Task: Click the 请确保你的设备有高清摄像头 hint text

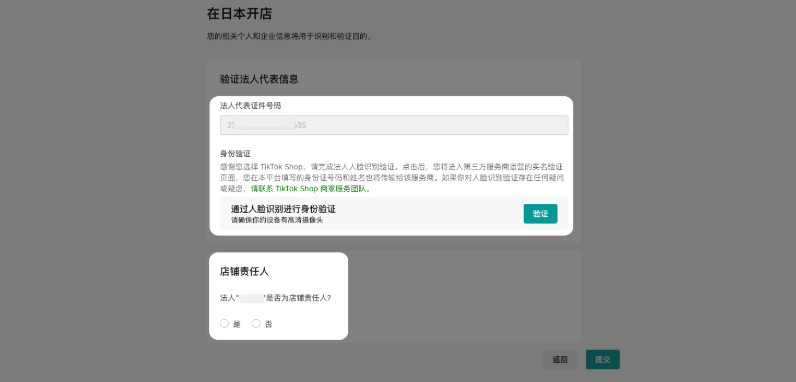Action: pos(277,220)
